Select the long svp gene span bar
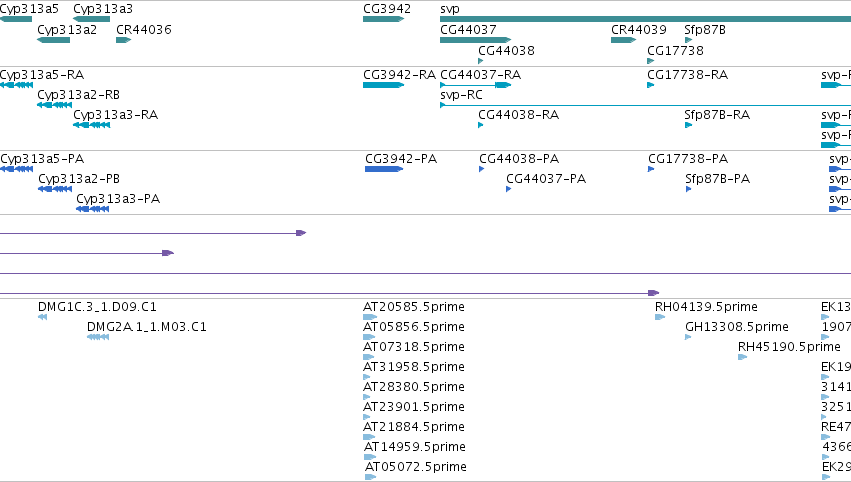 click(x=645, y=19)
